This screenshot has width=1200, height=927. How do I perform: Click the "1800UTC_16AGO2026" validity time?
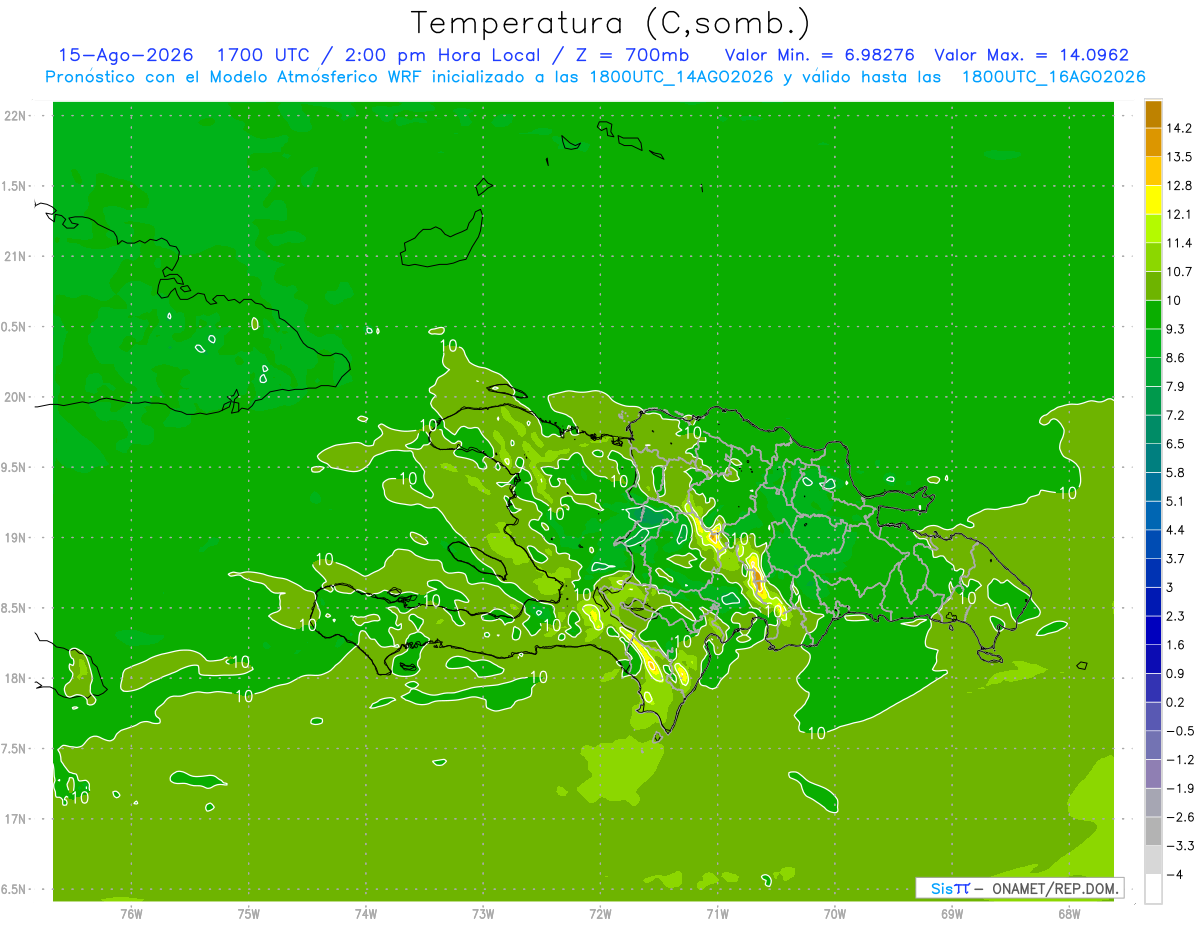tap(1053, 77)
